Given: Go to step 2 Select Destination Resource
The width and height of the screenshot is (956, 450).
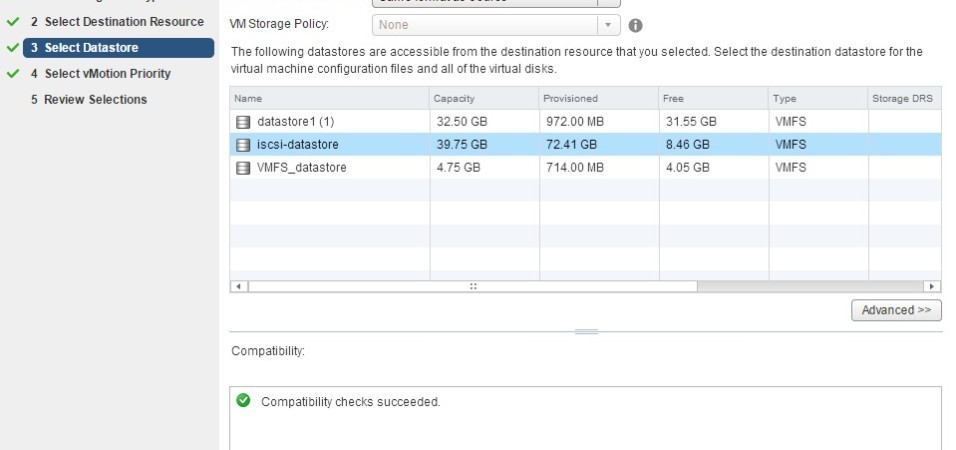Looking at the screenshot, I should pyautogui.click(x=118, y=22).
